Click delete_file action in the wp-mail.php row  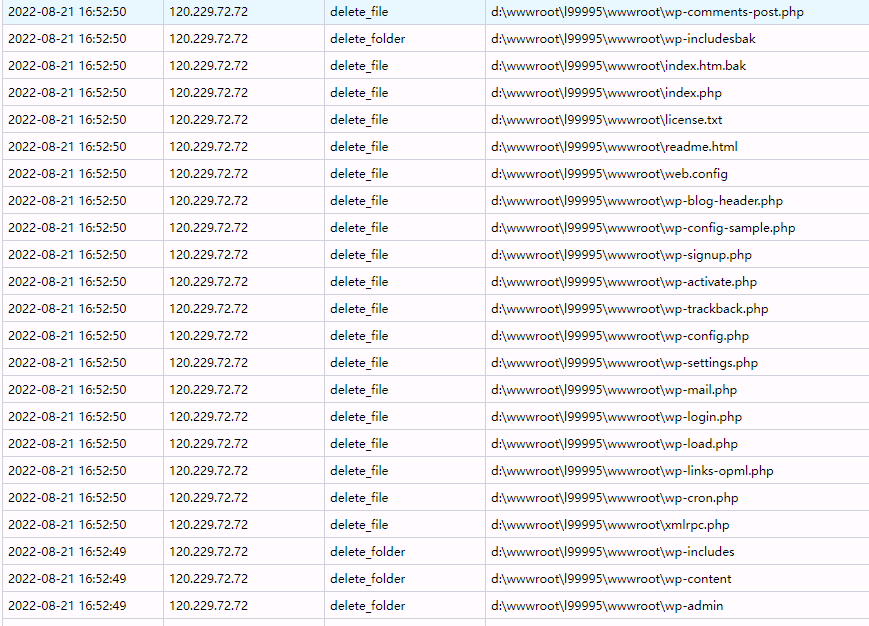click(x=359, y=390)
